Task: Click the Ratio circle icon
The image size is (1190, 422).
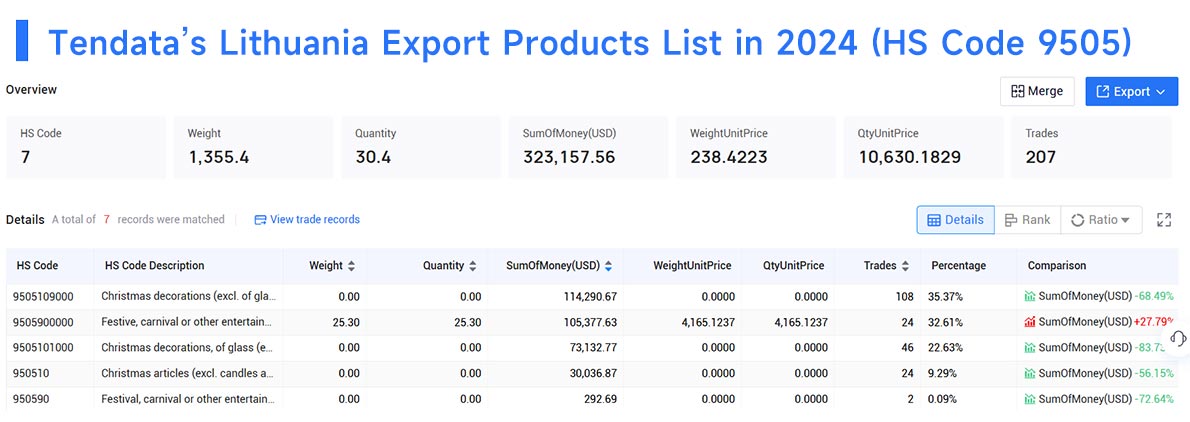Action: 1077,219
